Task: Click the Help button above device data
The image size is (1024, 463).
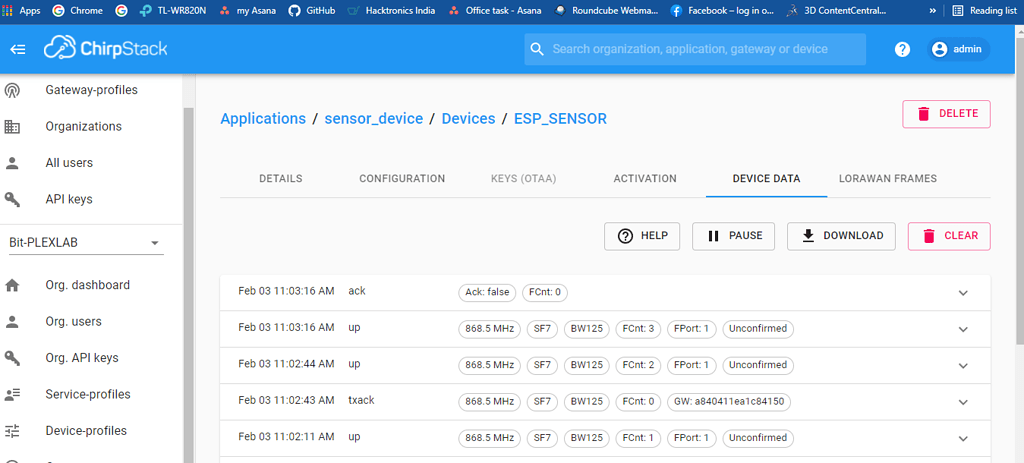Action: click(642, 236)
